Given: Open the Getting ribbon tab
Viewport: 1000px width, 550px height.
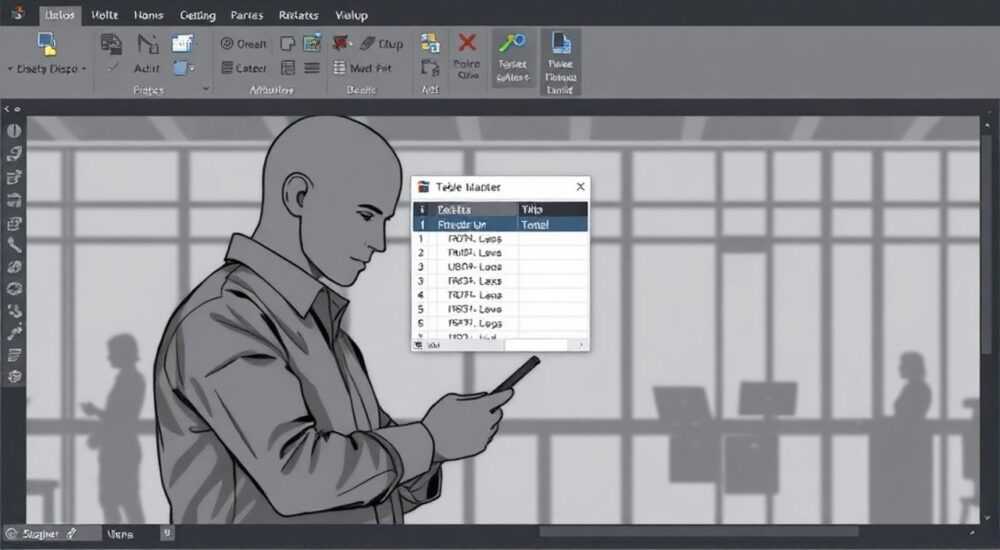Looking at the screenshot, I should point(197,15).
